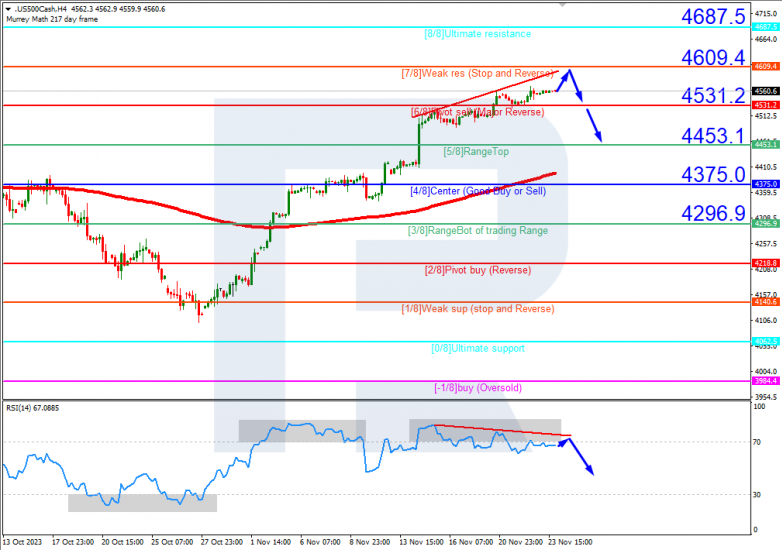Select the red 4218.8 tag on price axis
This screenshot has height=550, width=782.
tap(766, 263)
